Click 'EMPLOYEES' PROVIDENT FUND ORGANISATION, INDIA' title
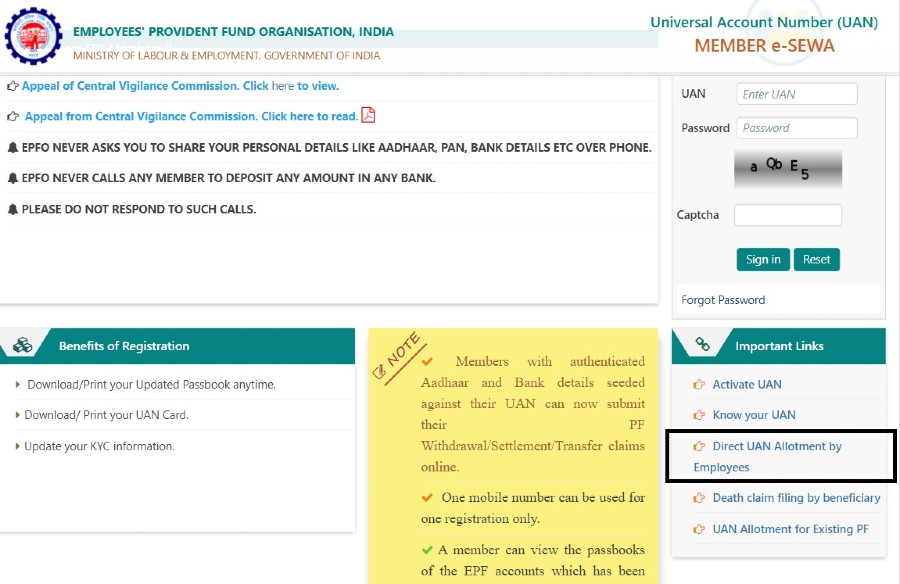 coord(233,32)
